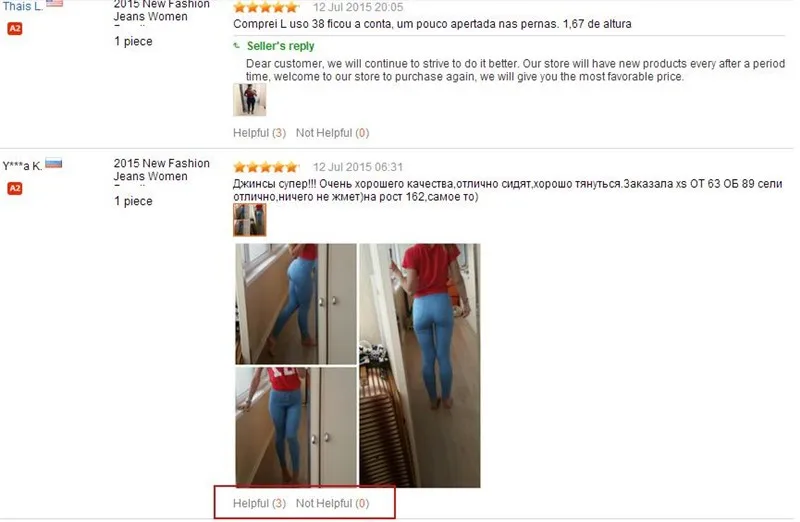
Task: Mark the Russian review as Helpful
Action: click(259, 503)
